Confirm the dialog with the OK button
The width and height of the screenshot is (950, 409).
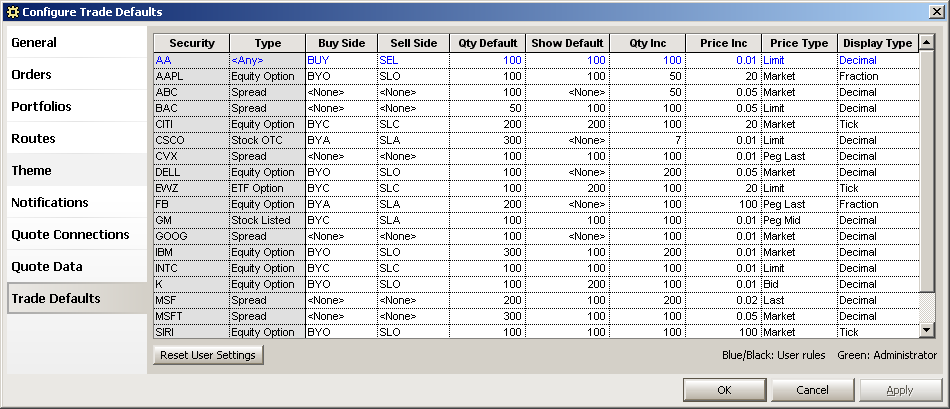(725, 390)
